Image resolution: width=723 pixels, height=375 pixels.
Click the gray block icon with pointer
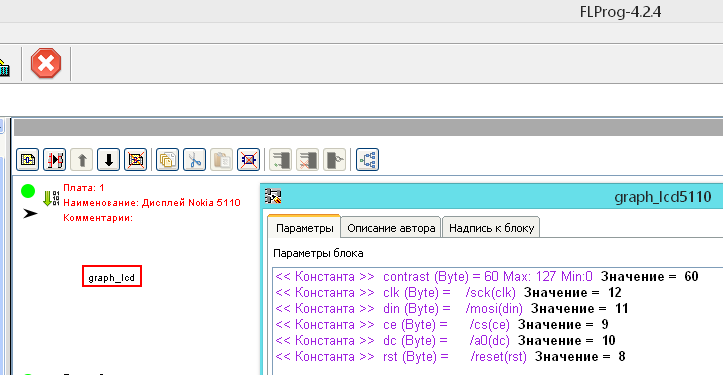point(334,160)
